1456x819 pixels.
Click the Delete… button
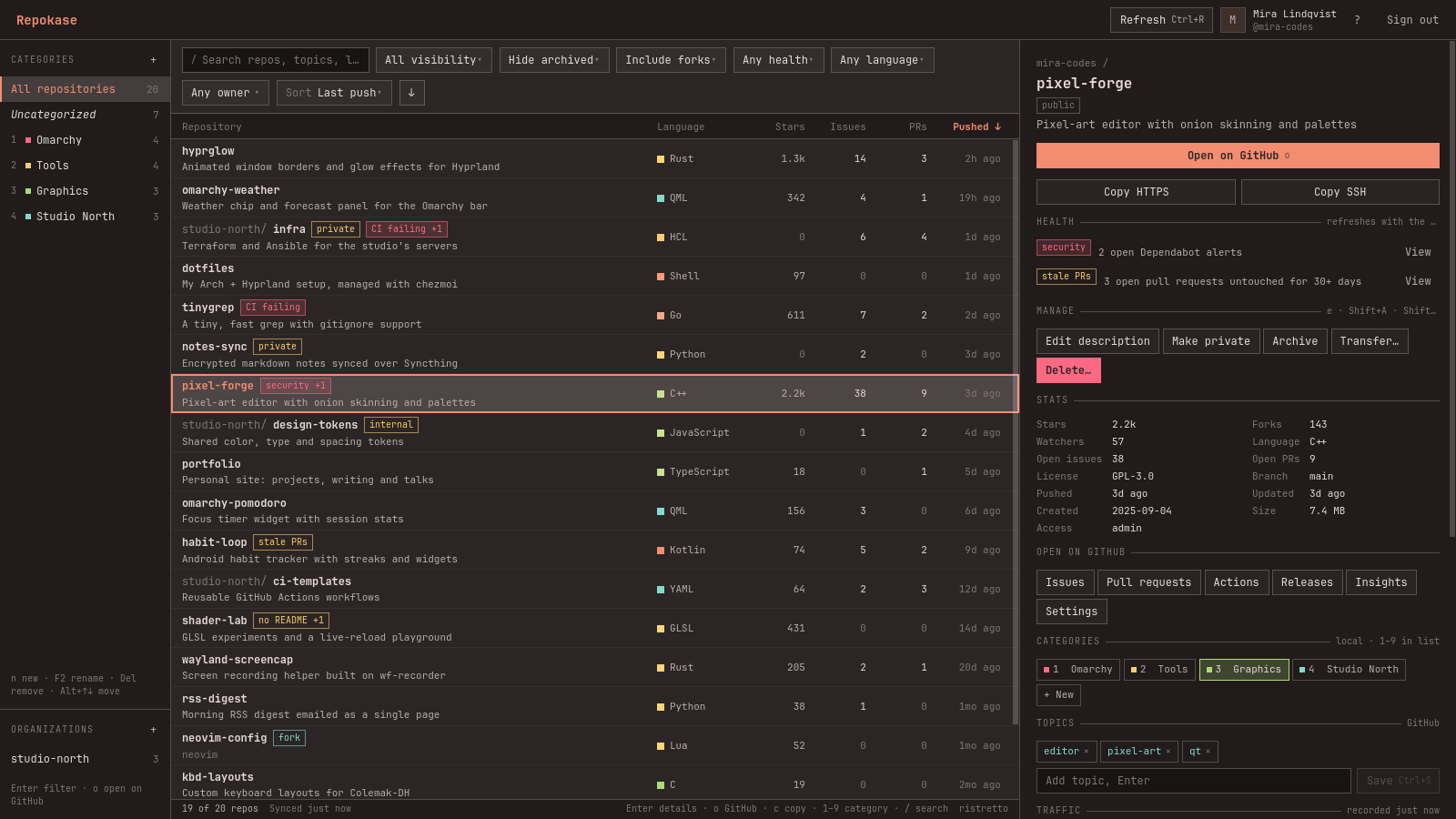pos(1068,370)
